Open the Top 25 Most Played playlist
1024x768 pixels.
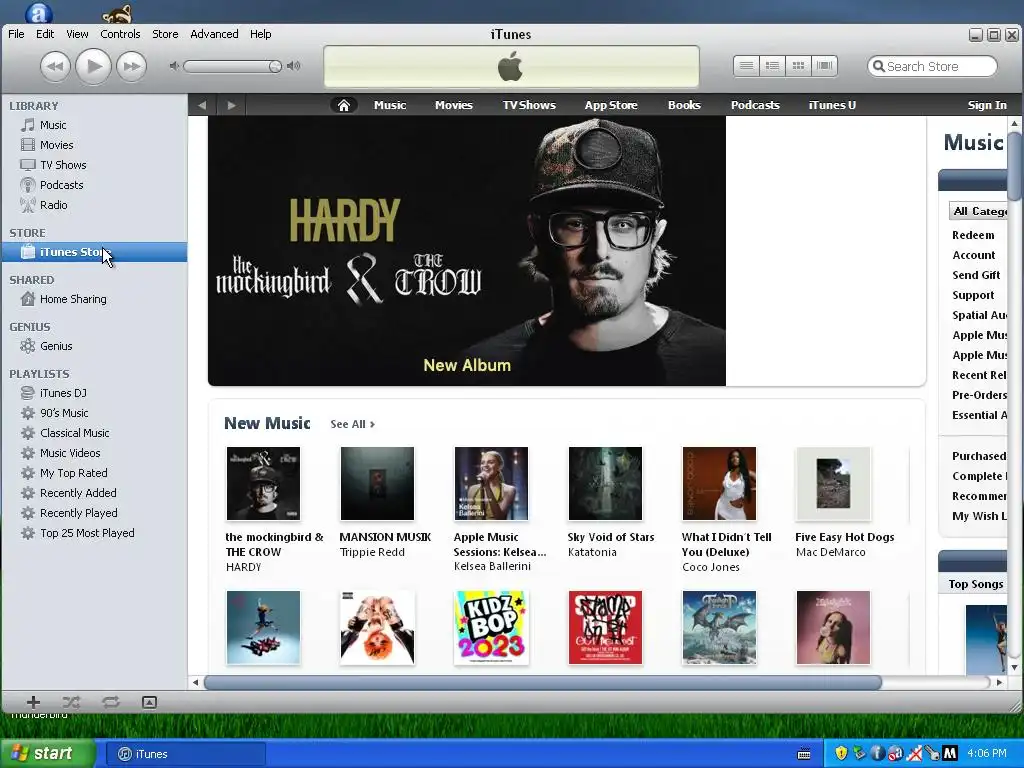[94, 534]
